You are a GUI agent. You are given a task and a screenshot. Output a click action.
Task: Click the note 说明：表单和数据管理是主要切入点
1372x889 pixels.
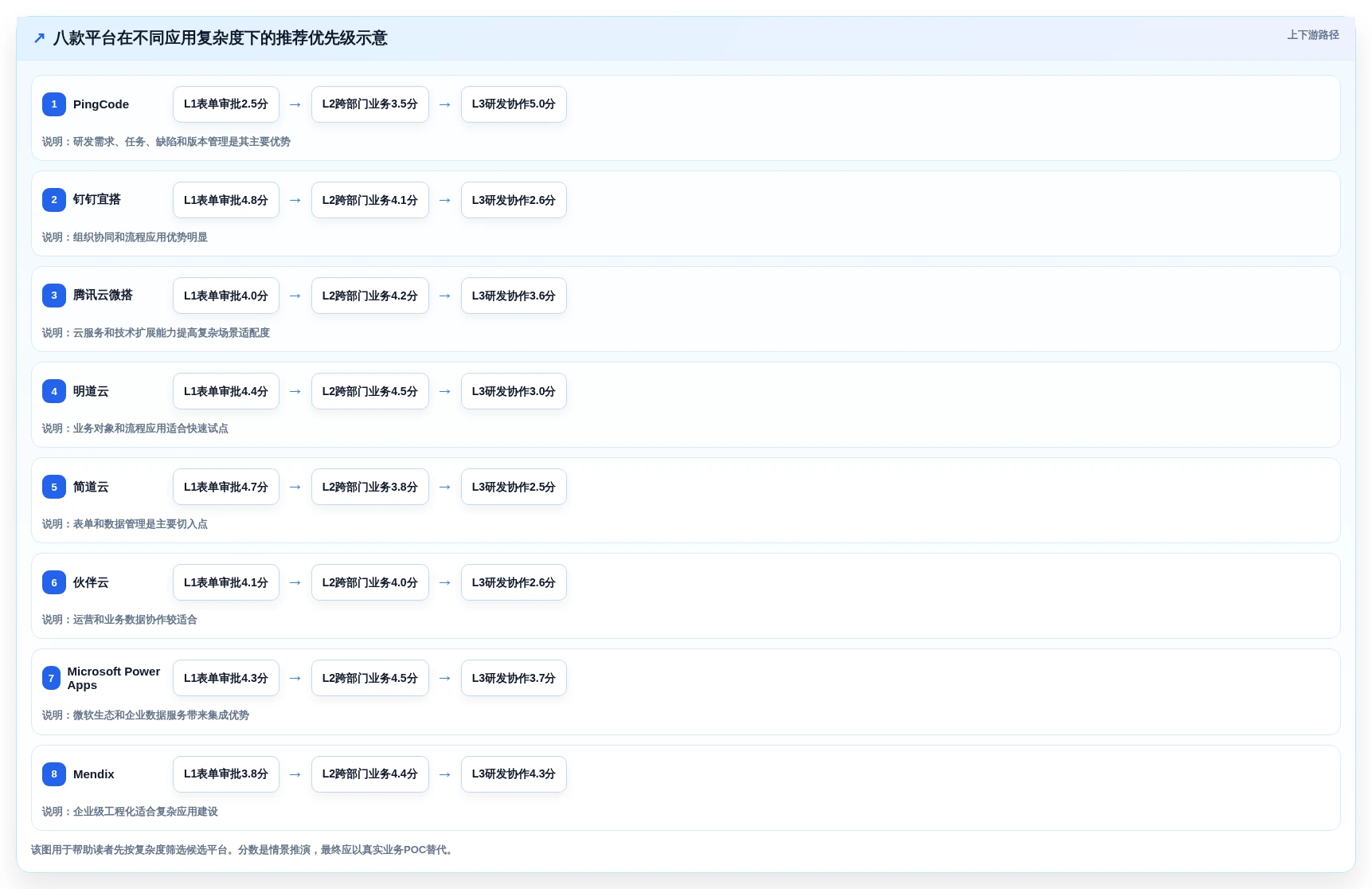coord(125,524)
